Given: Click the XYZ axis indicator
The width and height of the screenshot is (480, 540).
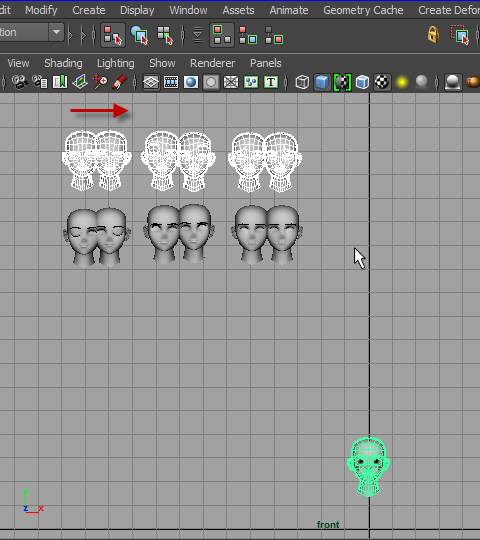Looking at the screenshot, I should 33,502.
